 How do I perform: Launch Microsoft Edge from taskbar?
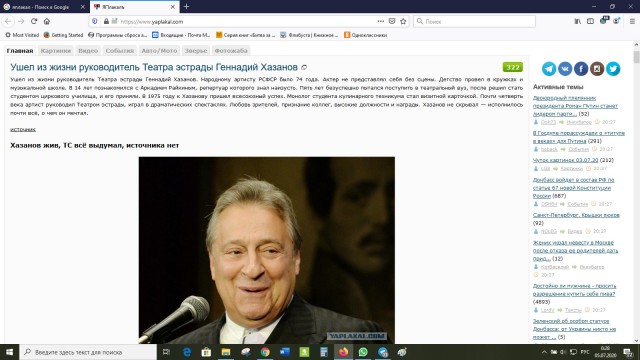pyautogui.click(x=187, y=352)
